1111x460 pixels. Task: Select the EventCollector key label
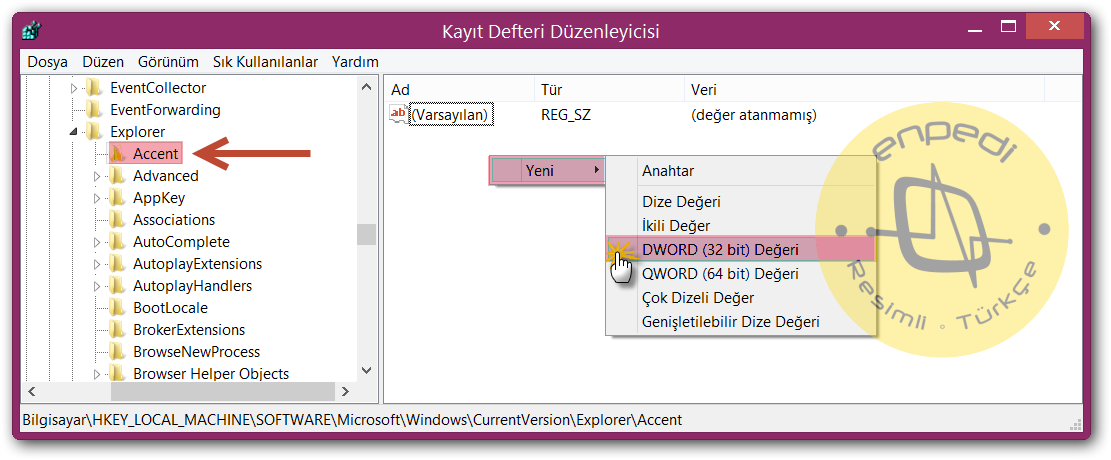click(x=158, y=88)
